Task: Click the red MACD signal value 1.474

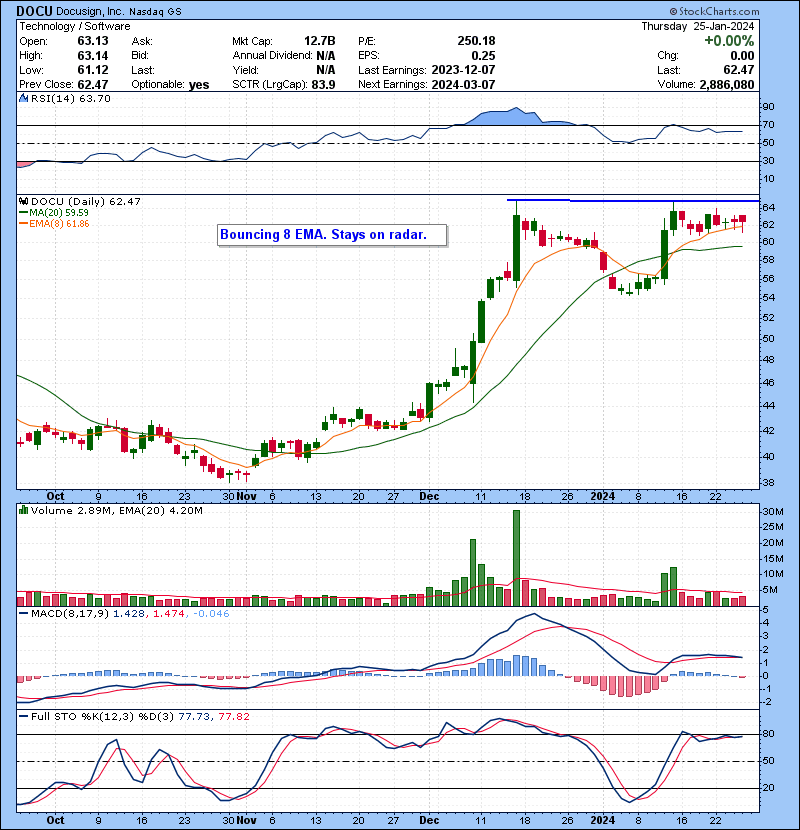Action: (x=169, y=614)
